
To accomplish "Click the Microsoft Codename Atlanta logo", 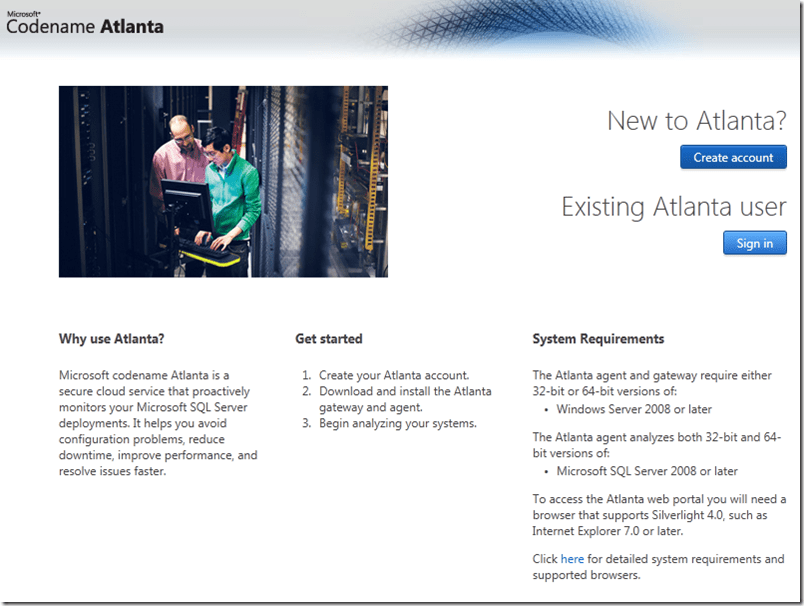I will point(84,24).
